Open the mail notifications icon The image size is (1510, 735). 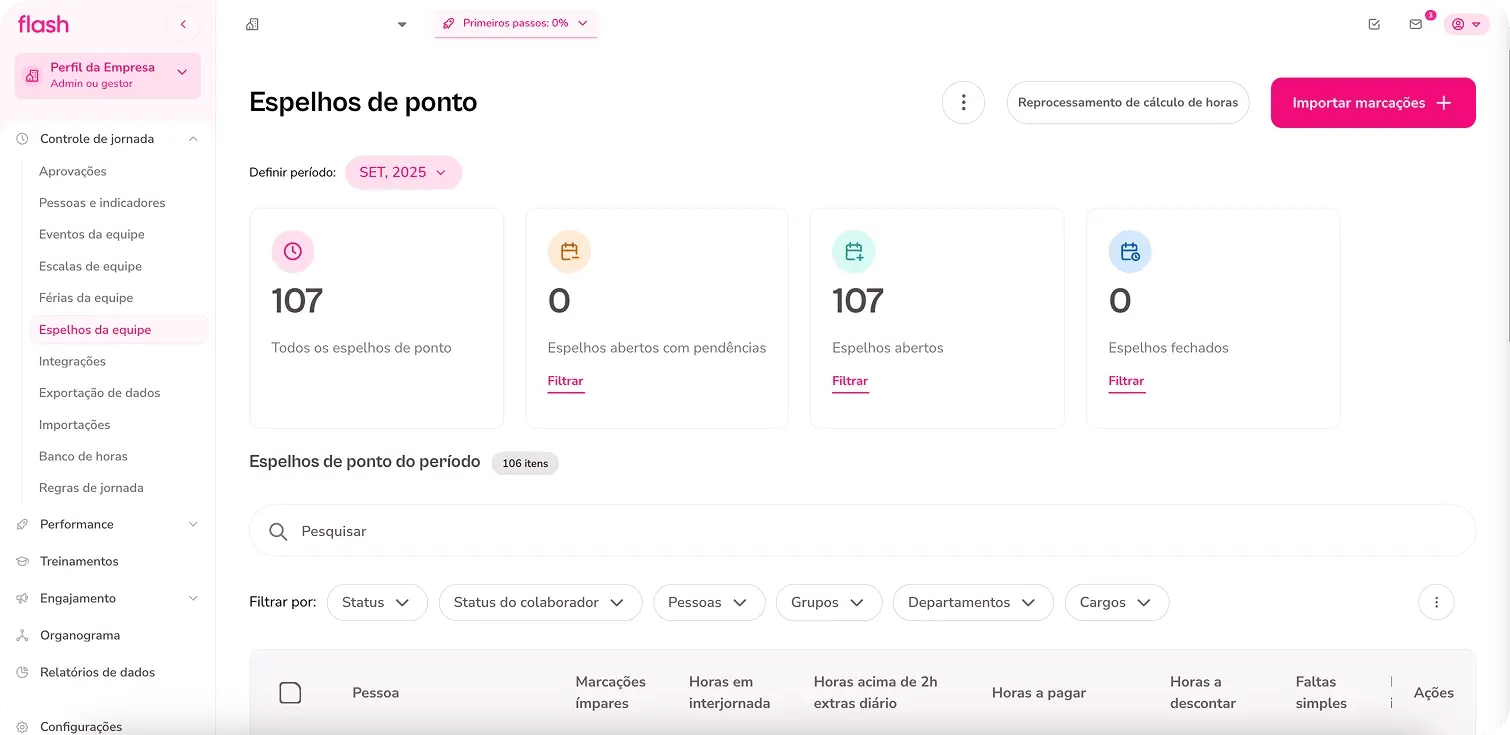coord(1415,24)
